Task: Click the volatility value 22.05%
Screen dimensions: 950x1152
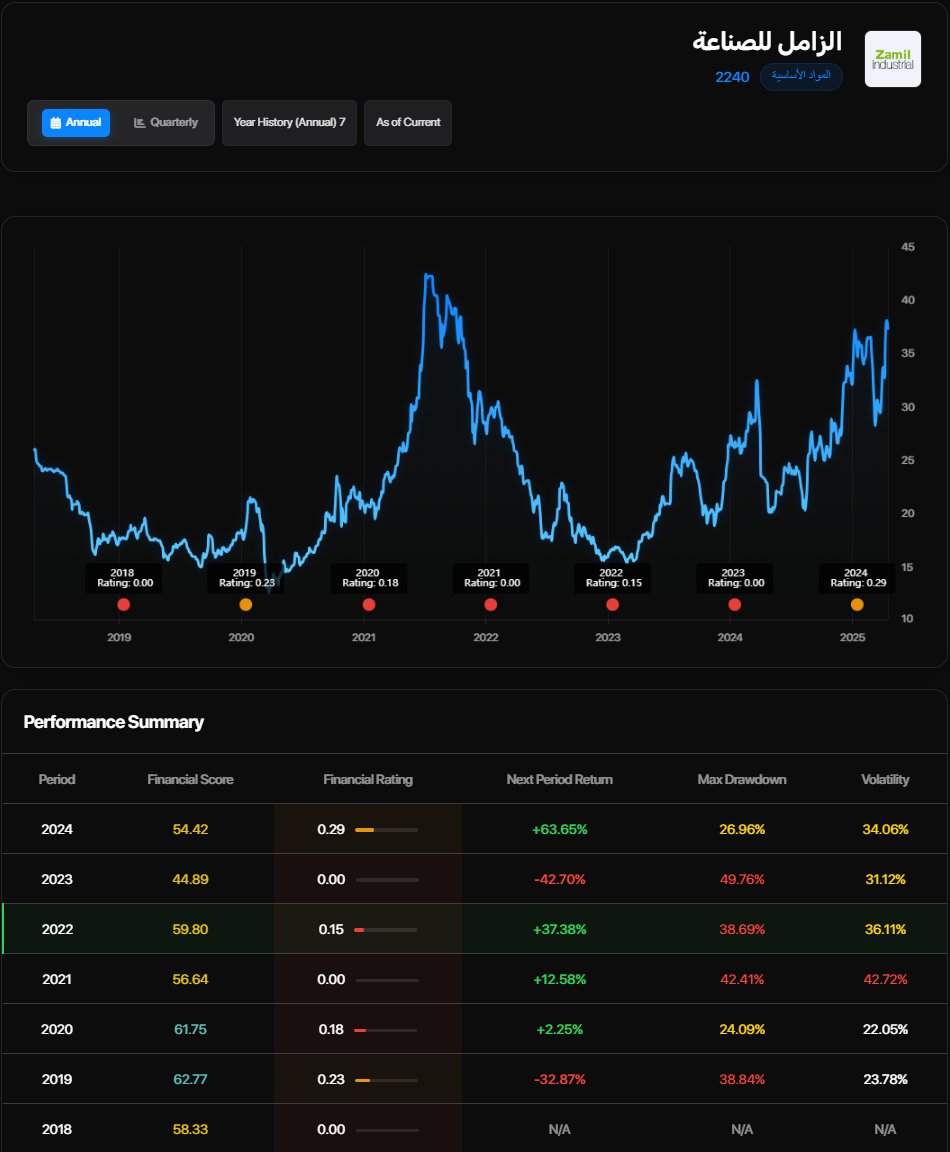Action: click(x=885, y=1029)
